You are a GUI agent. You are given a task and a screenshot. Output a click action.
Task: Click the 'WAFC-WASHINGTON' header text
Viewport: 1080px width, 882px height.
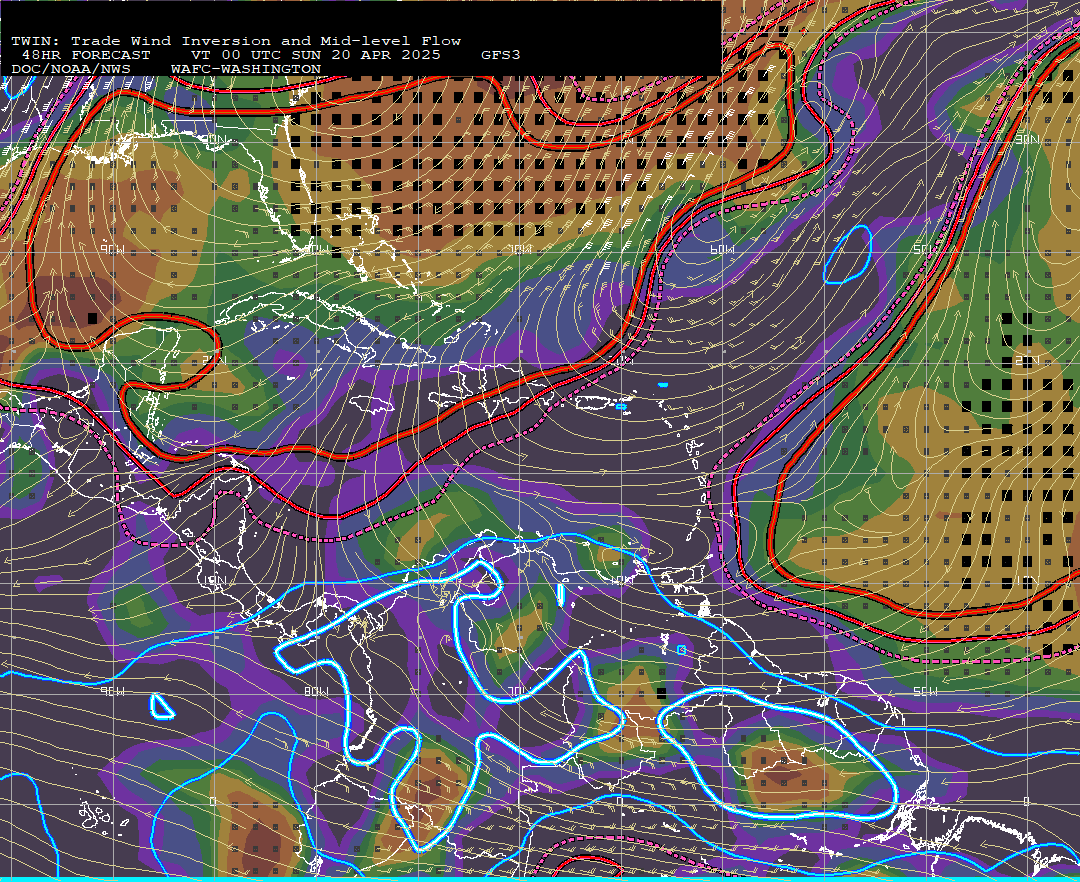[246, 70]
